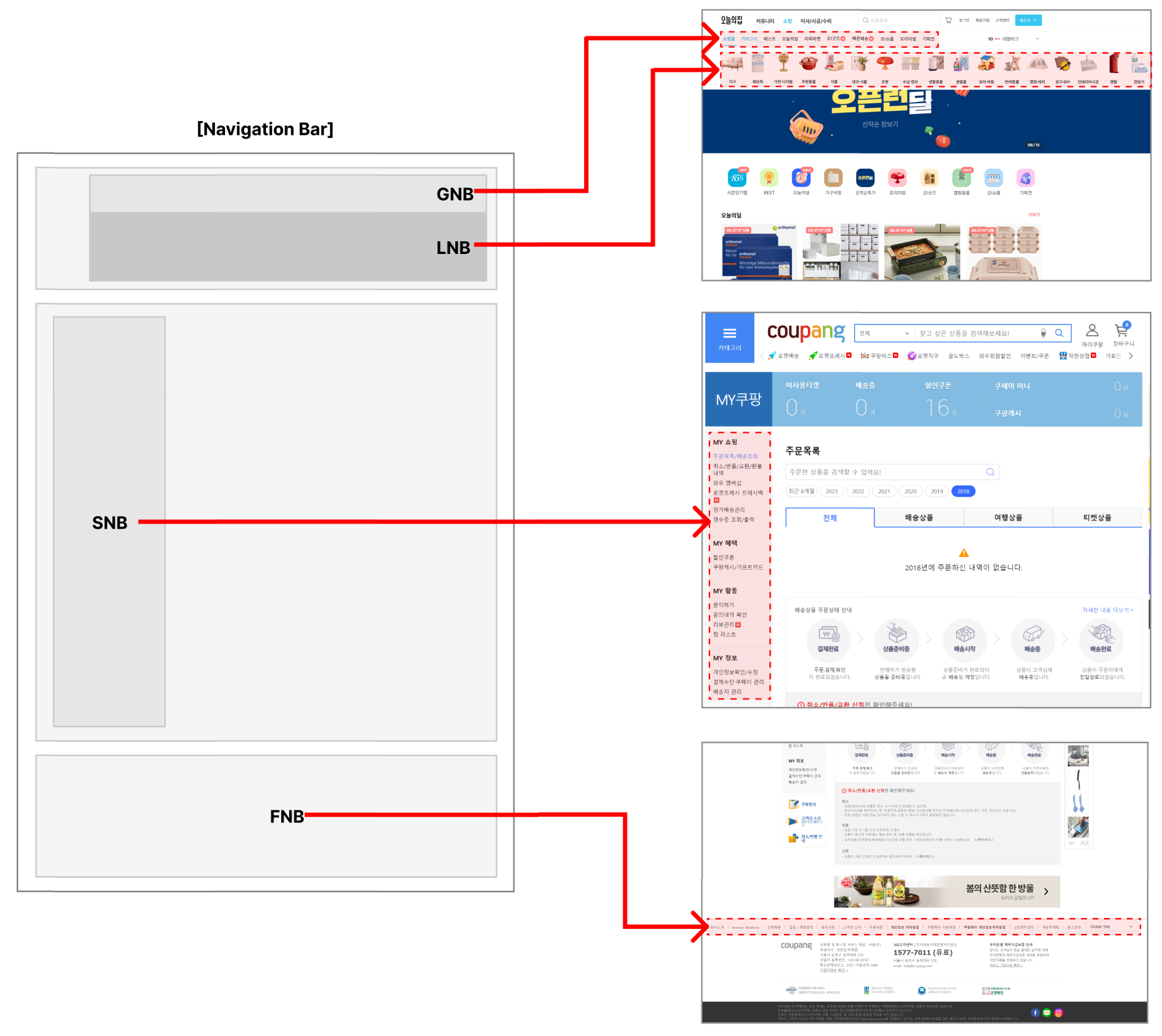This screenshot has width=1162, height=1036.
Task: Open the 프리미엄 mushroom lamp shortcut icon
Action: tap(897, 178)
